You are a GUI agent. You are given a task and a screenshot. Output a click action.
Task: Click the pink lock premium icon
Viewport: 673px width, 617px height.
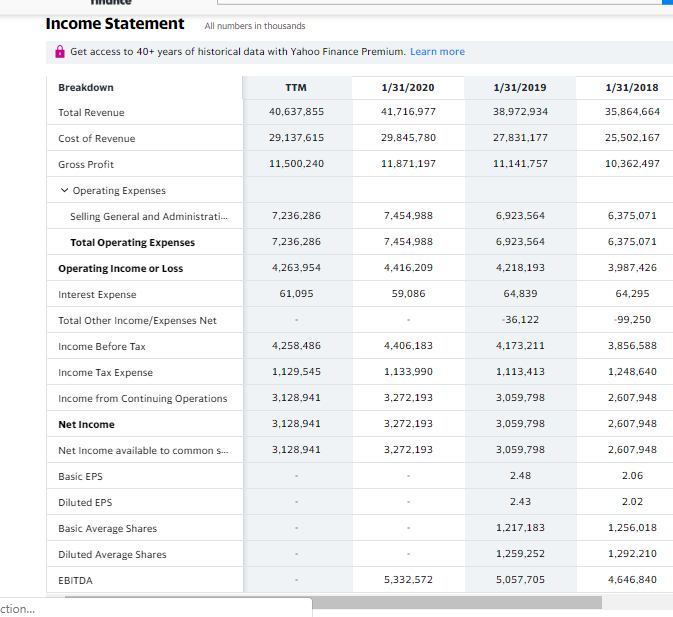60,51
